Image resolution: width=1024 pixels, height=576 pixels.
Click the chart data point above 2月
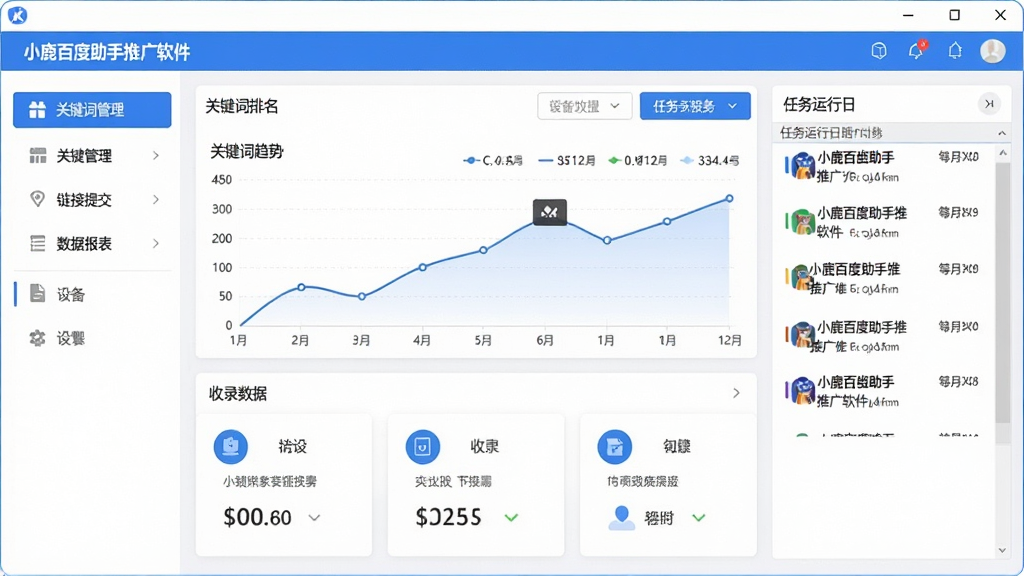tap(301, 287)
